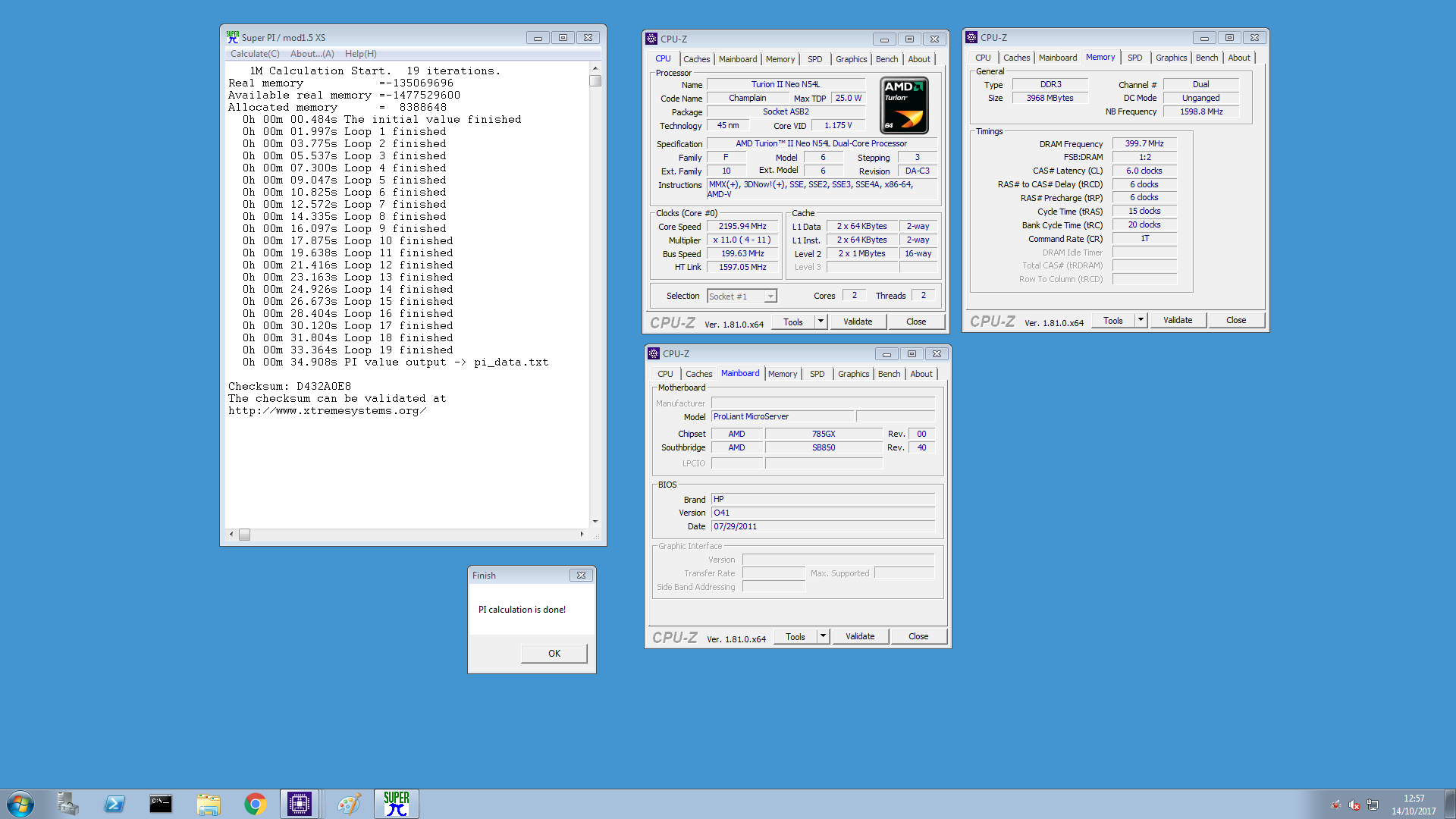
Task: Open Calculate(C) menu in Super PI
Action: (255, 54)
